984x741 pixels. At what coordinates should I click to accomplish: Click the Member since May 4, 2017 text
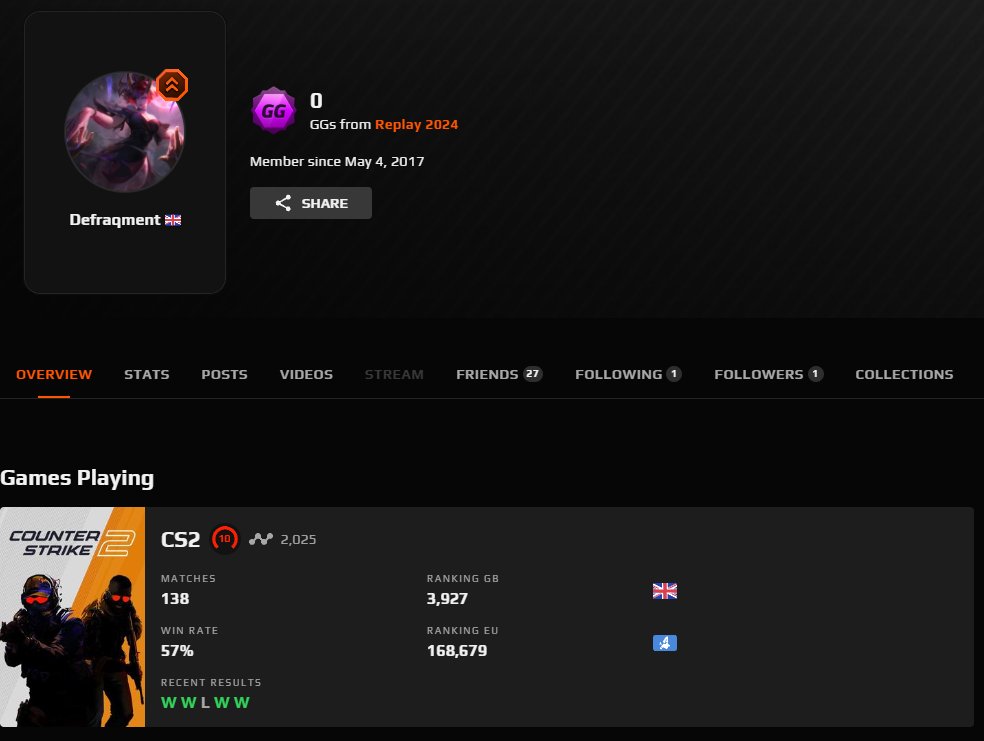[337, 161]
